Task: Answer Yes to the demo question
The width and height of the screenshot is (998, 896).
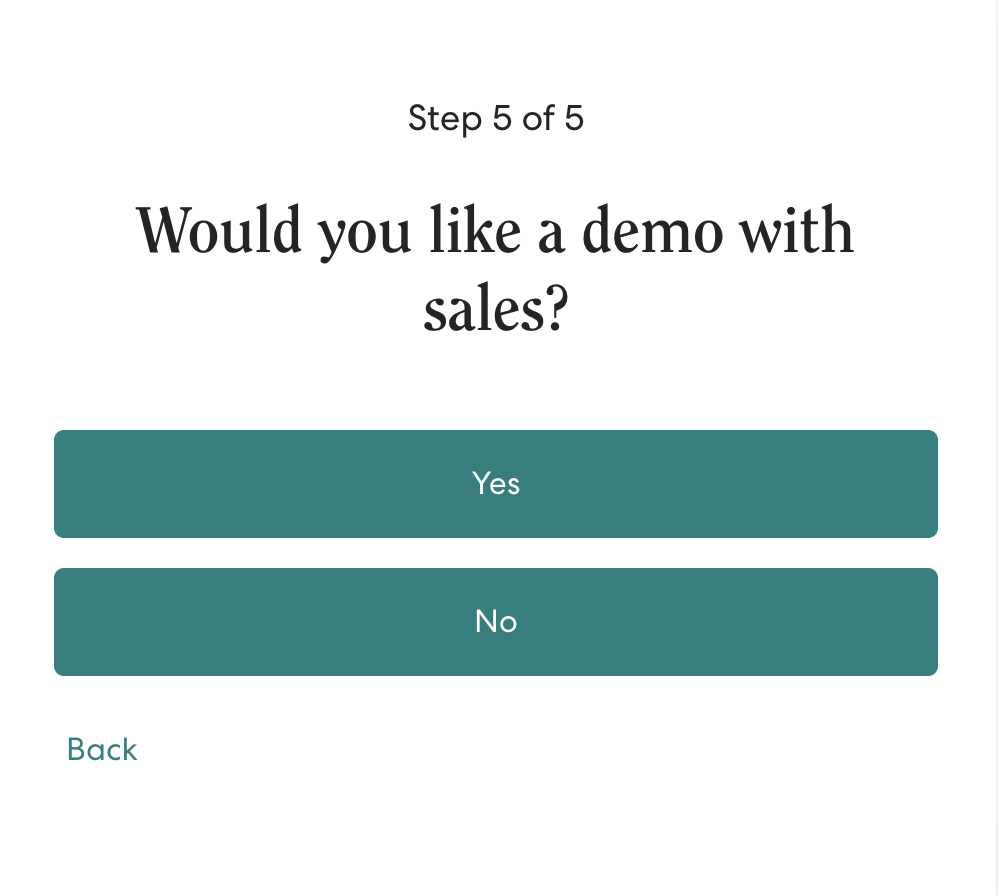Action: [496, 484]
